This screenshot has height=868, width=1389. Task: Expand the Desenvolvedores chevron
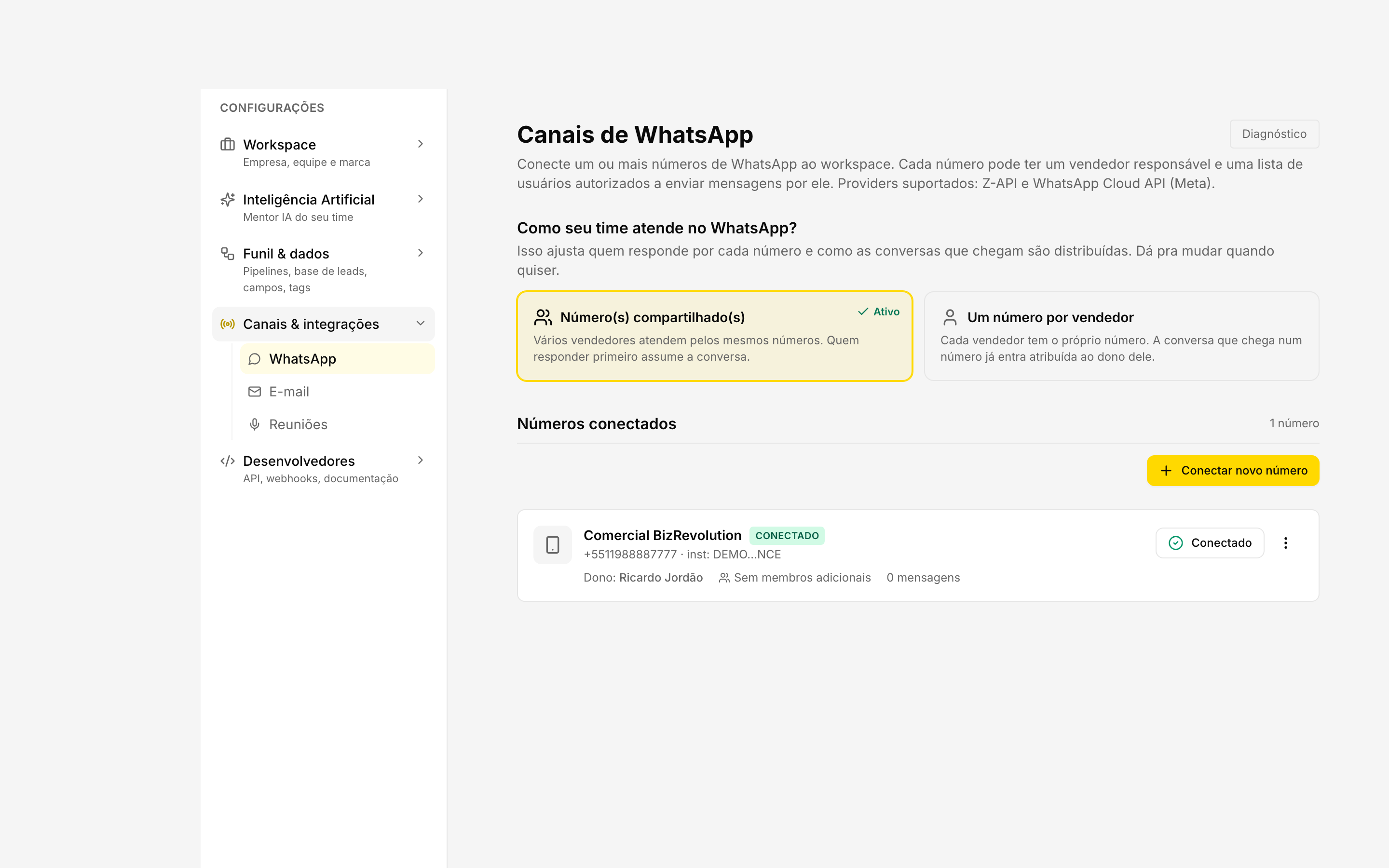420,461
